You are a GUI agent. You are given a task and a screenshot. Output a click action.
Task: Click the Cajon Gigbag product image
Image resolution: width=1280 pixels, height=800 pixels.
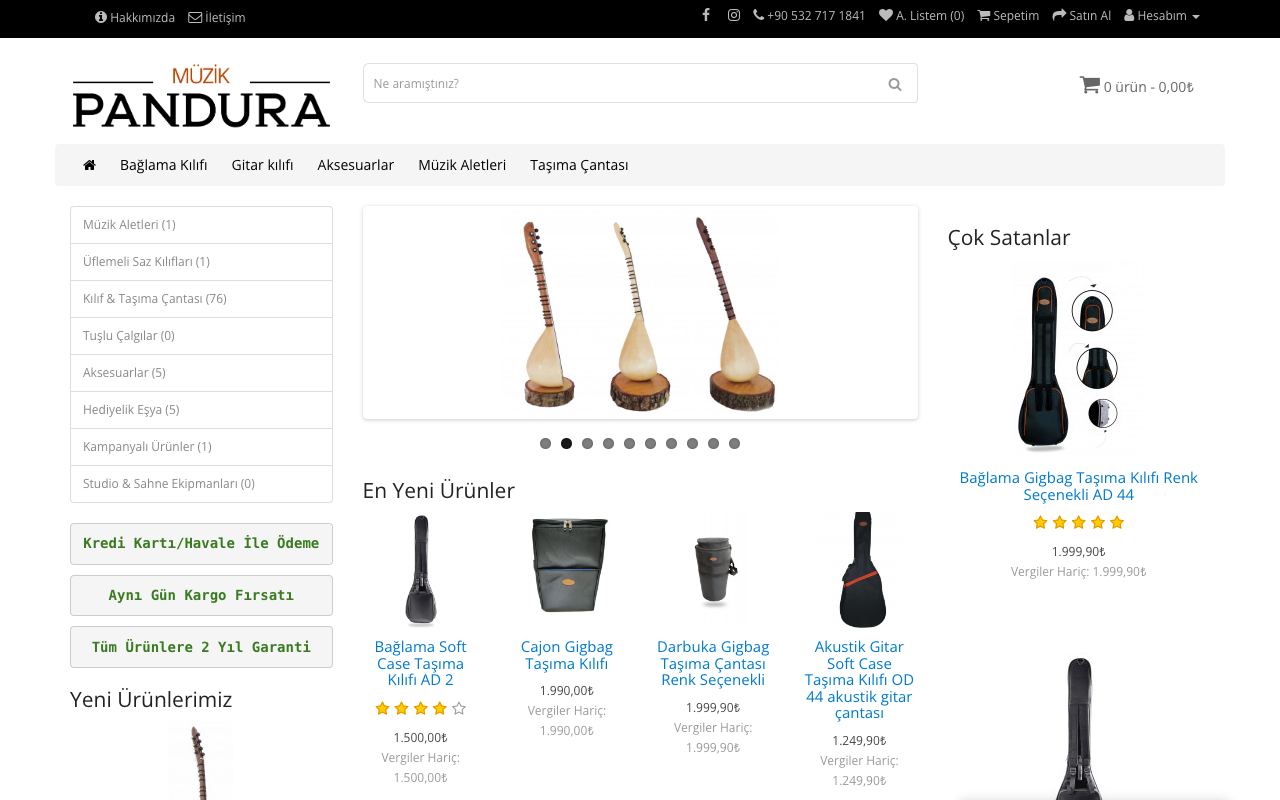(567, 570)
